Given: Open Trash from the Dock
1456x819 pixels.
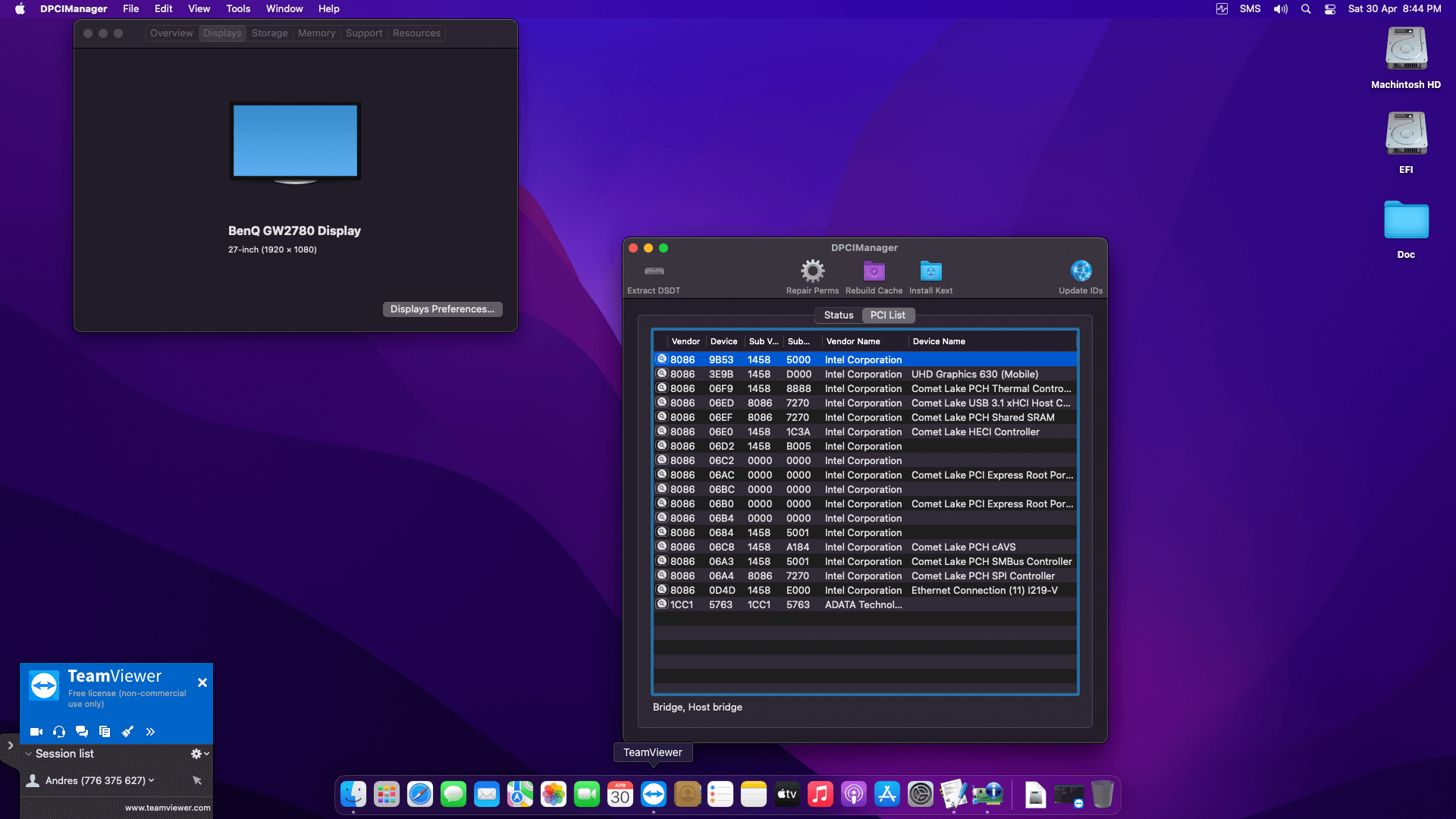Looking at the screenshot, I should 1103,795.
